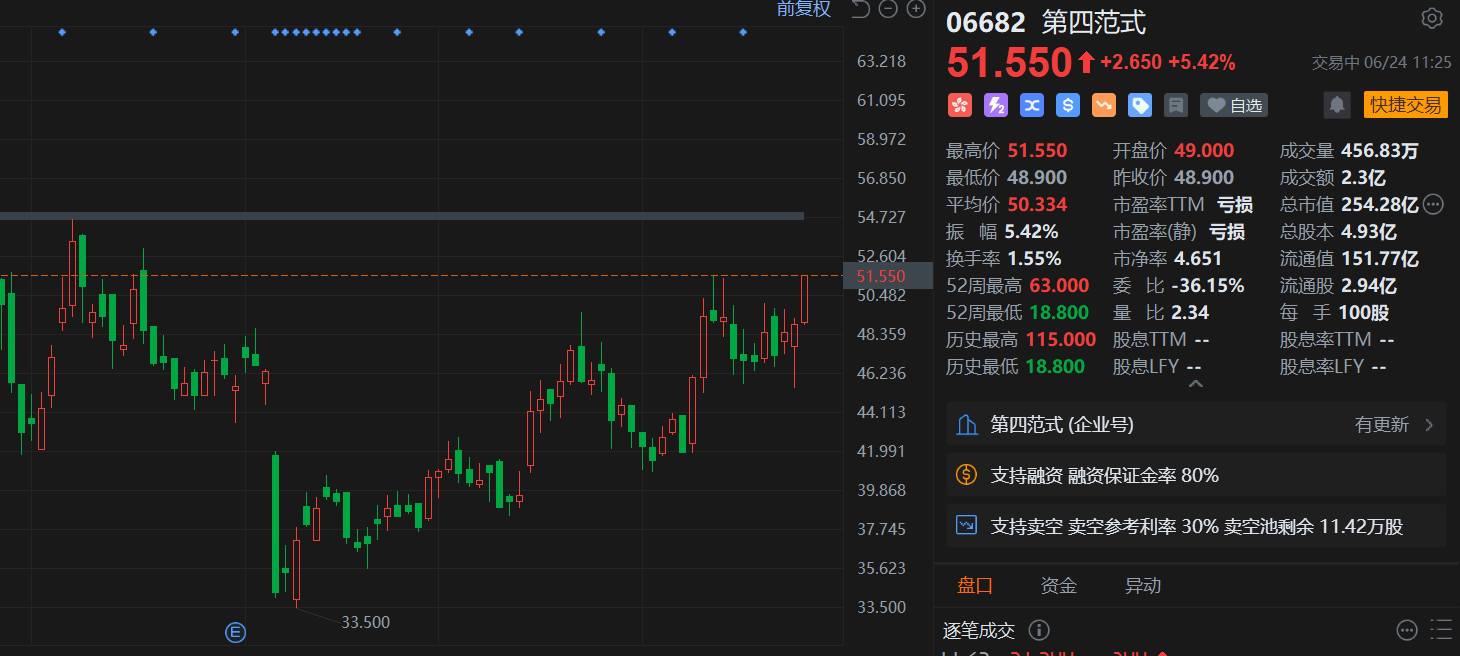Click the orange short-selling downtrend icon

click(1104, 105)
